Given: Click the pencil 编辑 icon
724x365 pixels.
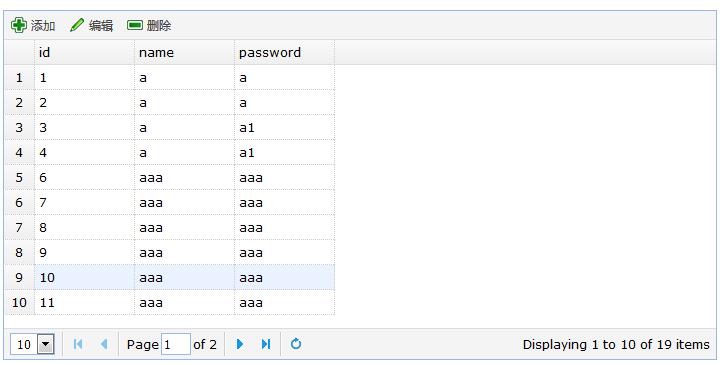Looking at the screenshot, I should click(77, 25).
